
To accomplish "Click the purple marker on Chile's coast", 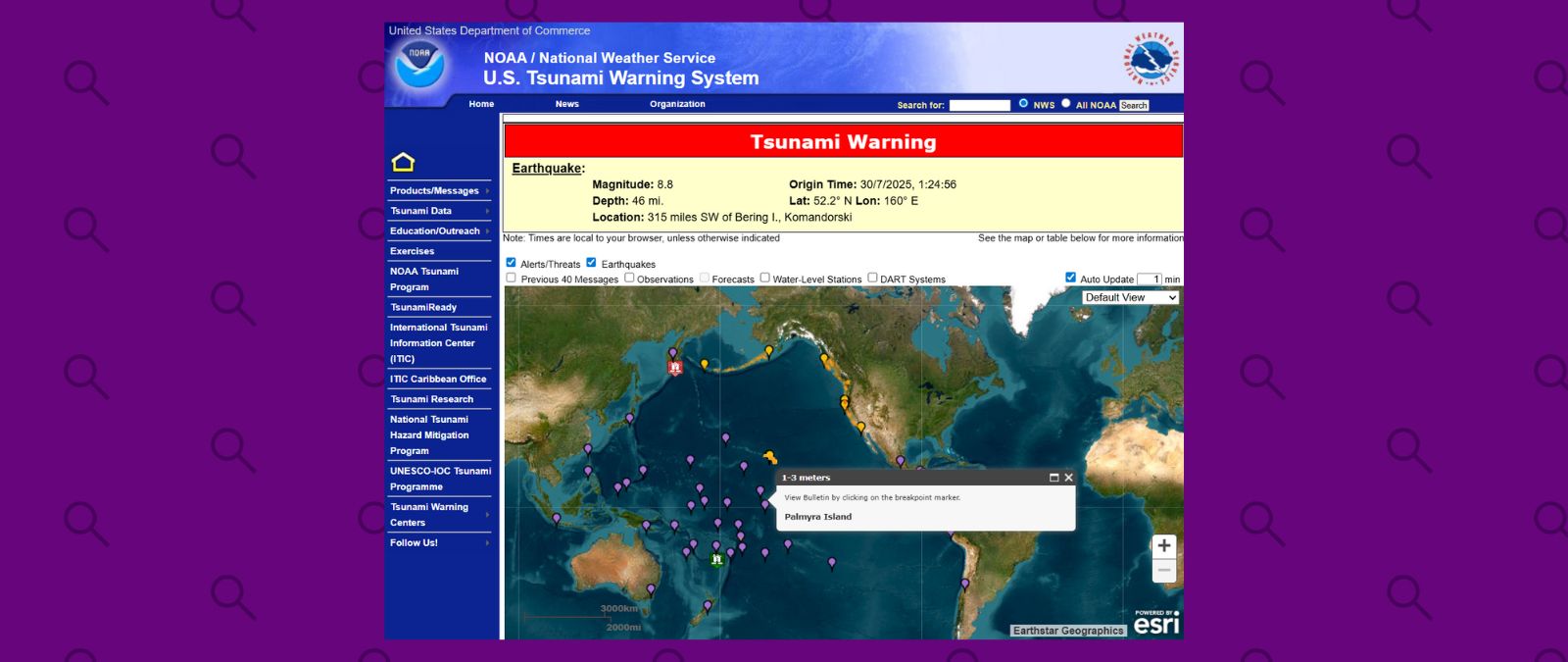I will pos(964,585).
